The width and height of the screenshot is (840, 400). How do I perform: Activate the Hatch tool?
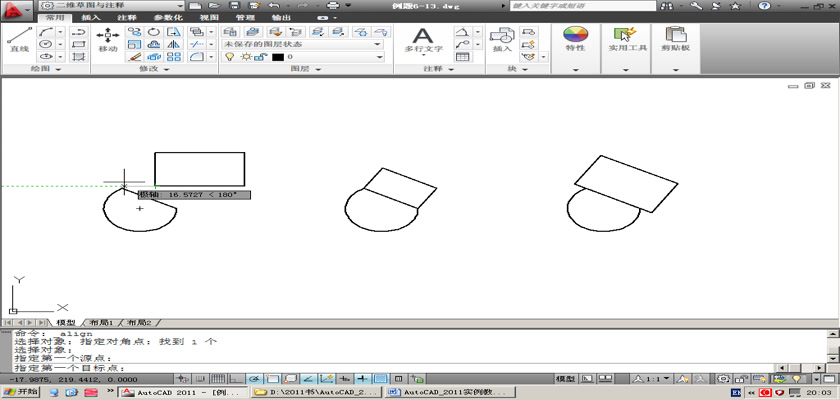point(79,57)
